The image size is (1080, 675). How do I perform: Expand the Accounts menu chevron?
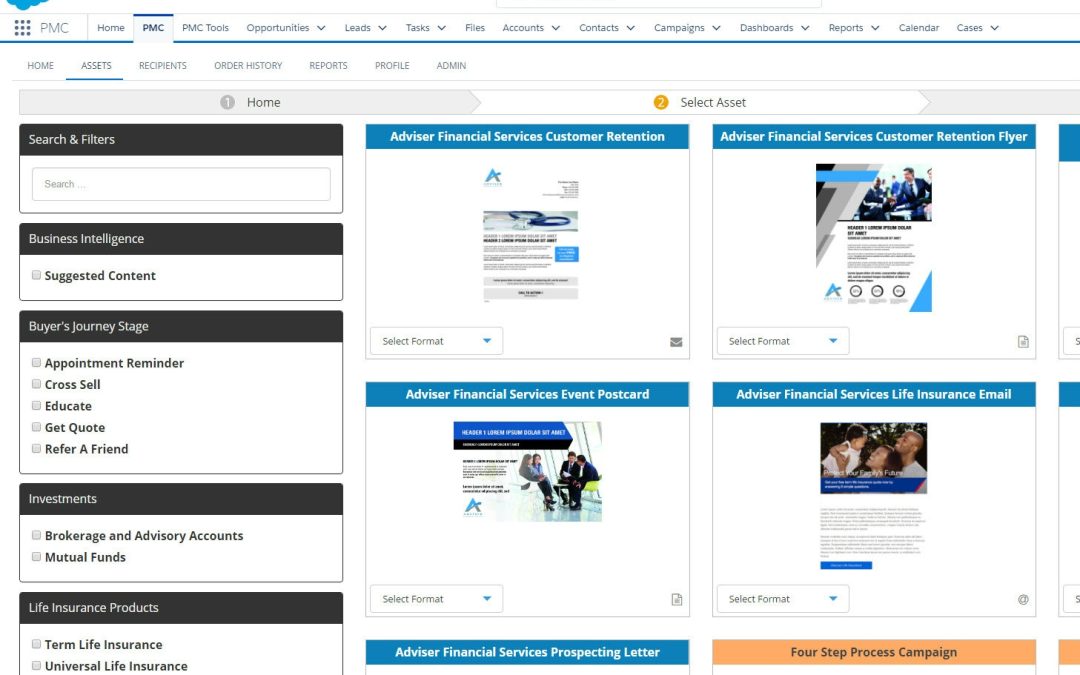[x=556, y=28]
